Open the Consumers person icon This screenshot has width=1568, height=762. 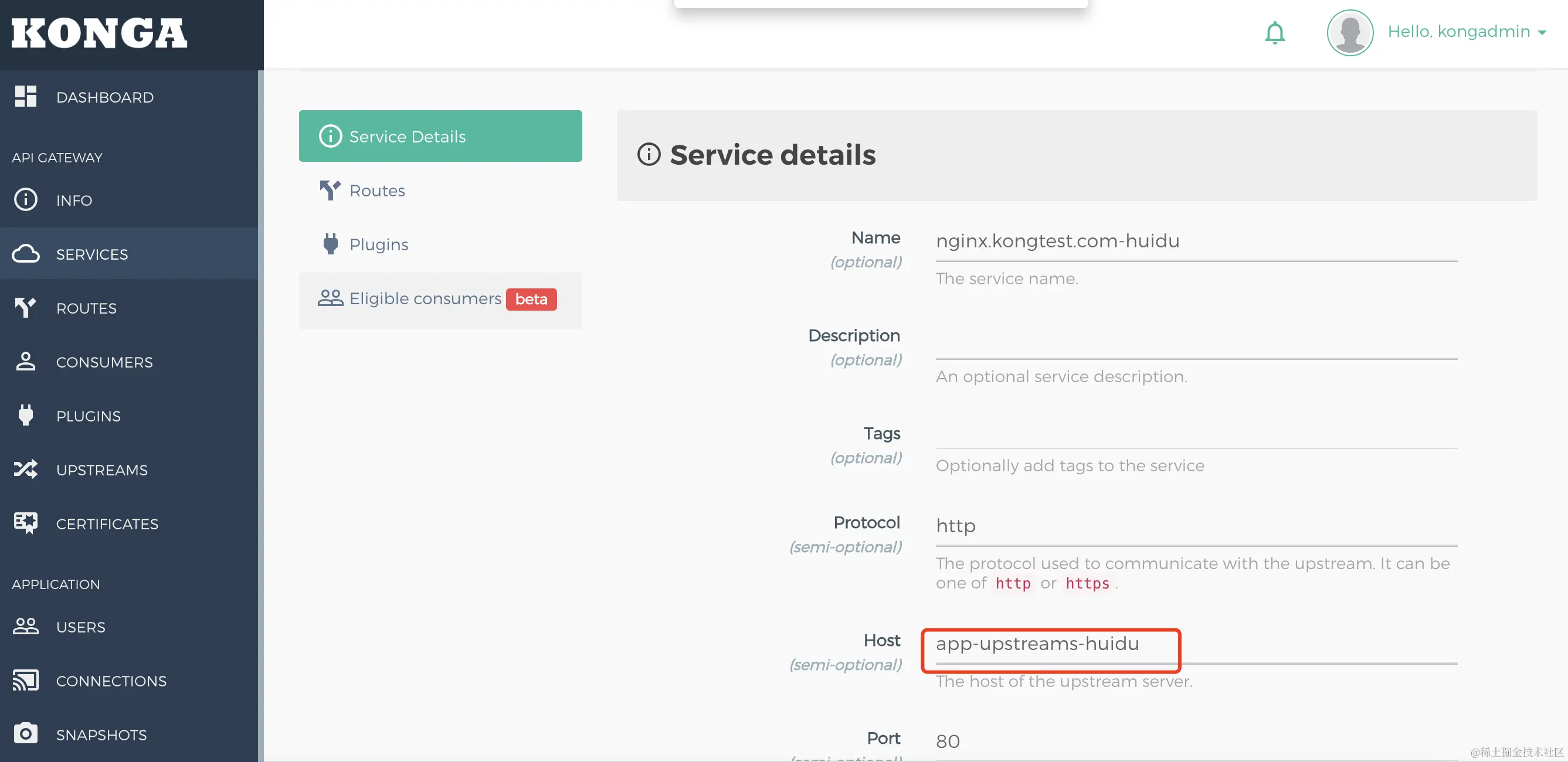pyautogui.click(x=26, y=362)
